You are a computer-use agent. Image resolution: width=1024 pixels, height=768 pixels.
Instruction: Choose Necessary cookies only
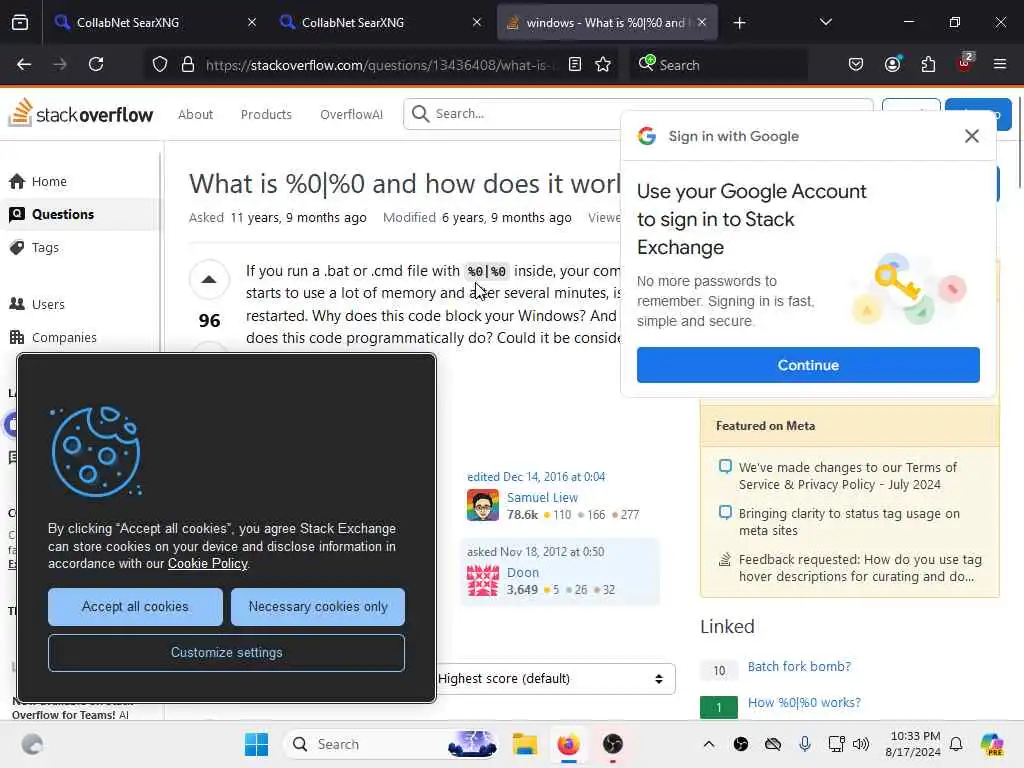318,607
